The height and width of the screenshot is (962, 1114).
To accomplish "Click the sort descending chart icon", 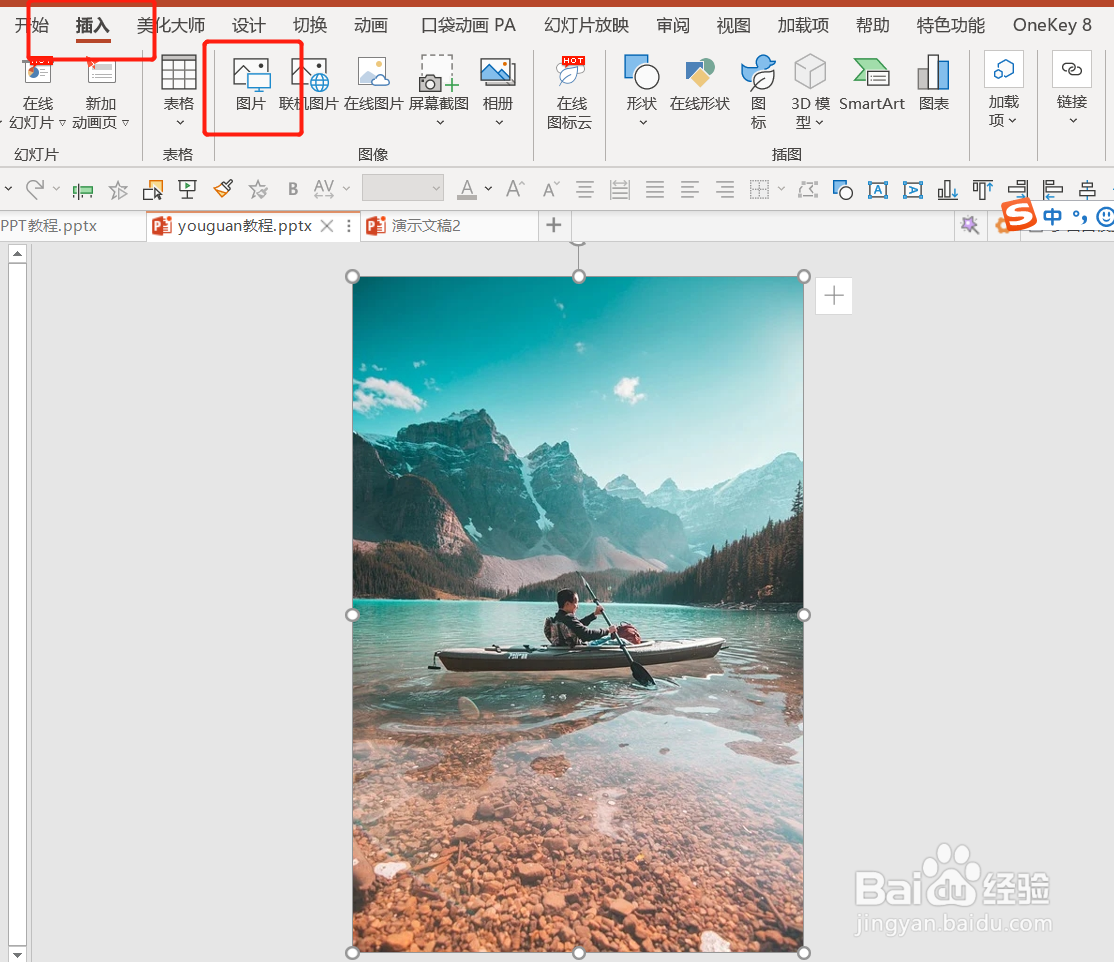I will [947, 190].
